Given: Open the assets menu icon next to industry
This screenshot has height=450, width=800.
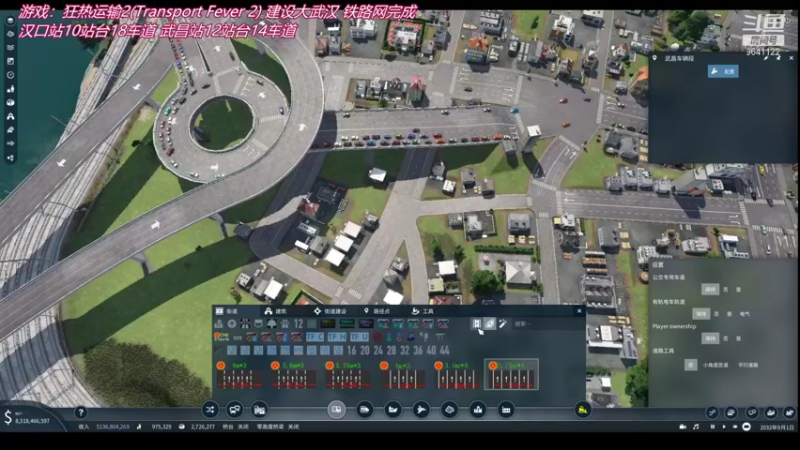Looking at the screenshot, I should (506, 410).
